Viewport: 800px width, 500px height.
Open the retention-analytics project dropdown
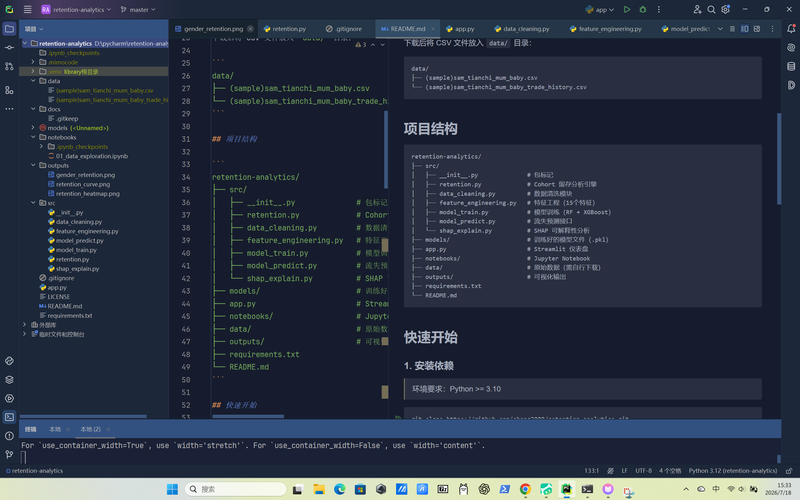[x=76, y=9]
